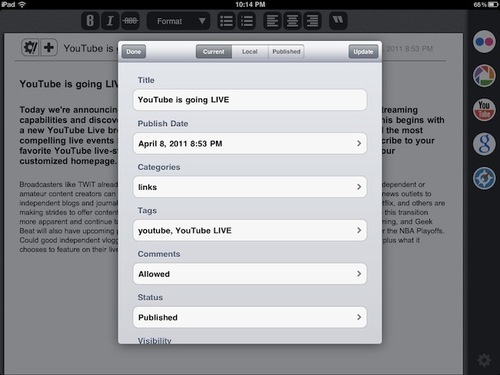Tap the post title in editor header
Screen dimensions: 500x375
[x=90, y=49]
